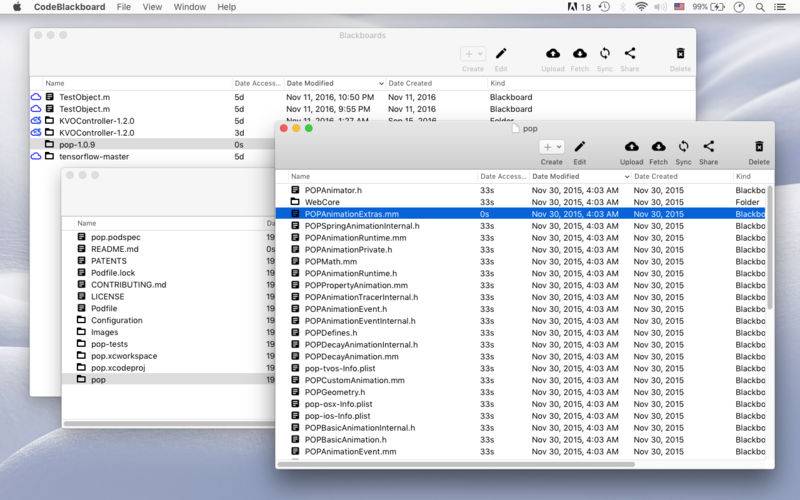Click Wi-Fi icon in menu bar
800x500 pixels.
click(641, 7)
